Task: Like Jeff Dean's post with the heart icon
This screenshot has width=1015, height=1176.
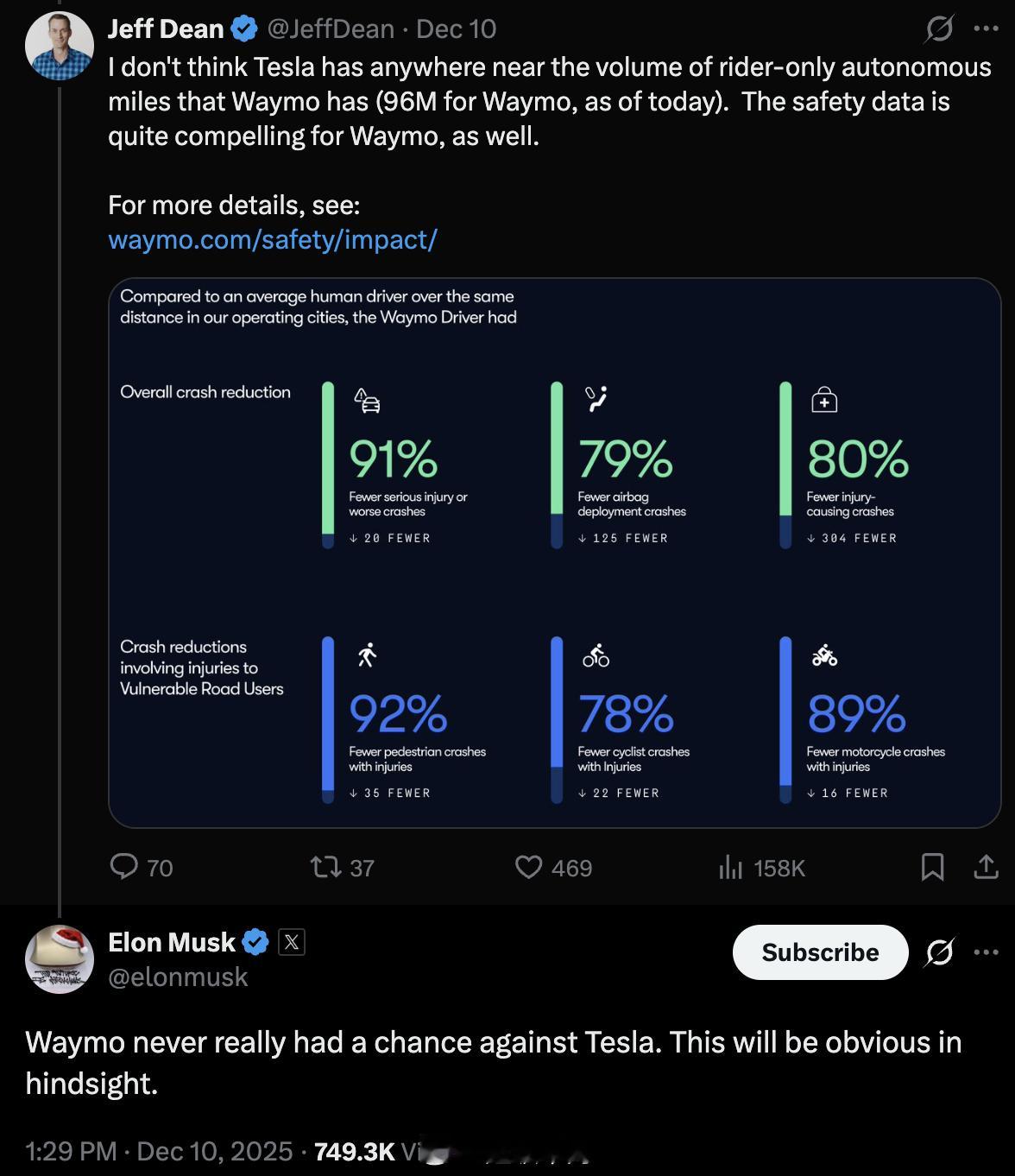Action: [528, 866]
